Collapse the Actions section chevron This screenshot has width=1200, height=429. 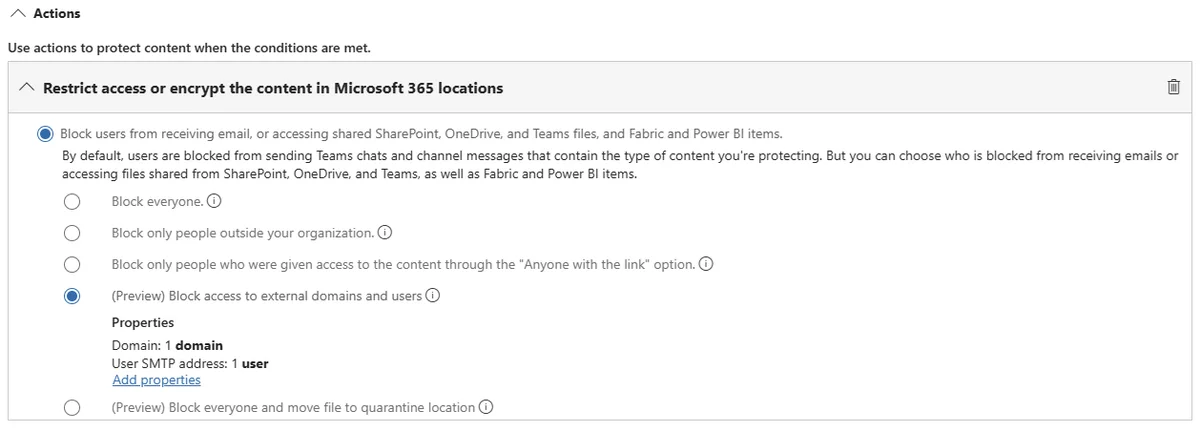(x=19, y=14)
